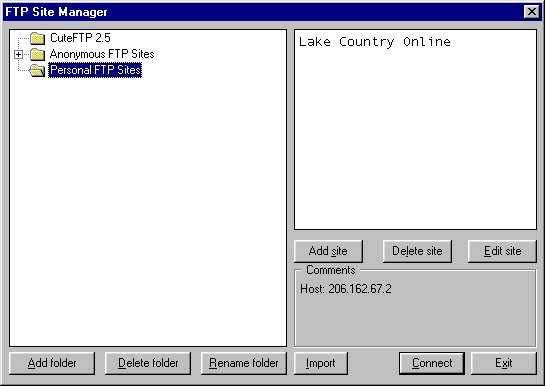Click the Anonymous FTP Sites folder icon
The image size is (545, 386).
(37, 54)
